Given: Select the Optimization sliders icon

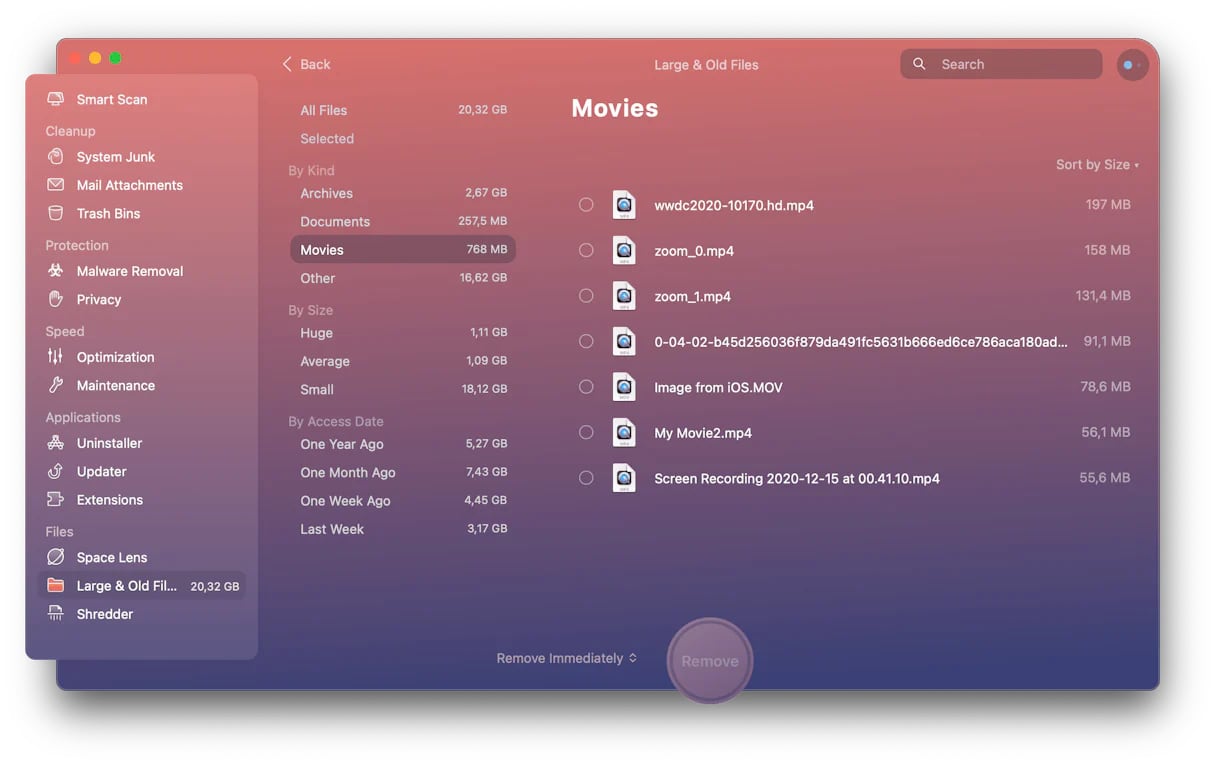Looking at the screenshot, I should click(x=56, y=357).
